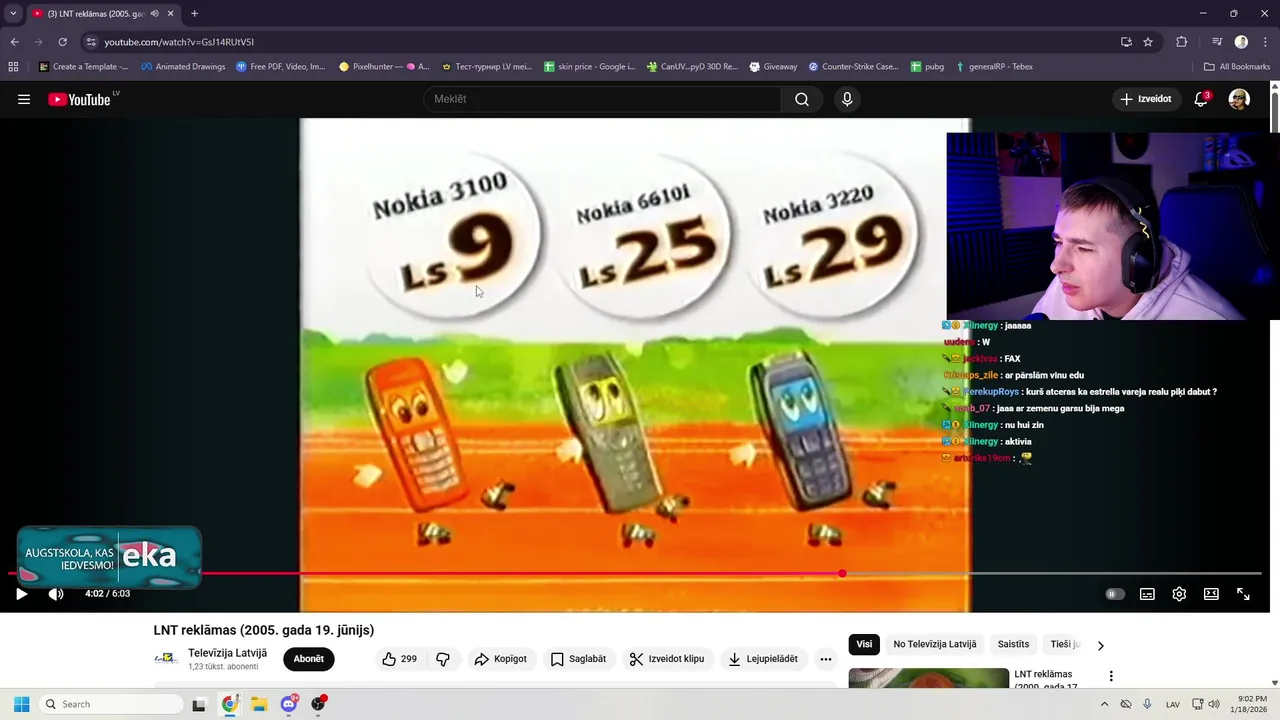Open the Chrome taskbar icon
This screenshot has width=1280, height=720.
[229, 704]
